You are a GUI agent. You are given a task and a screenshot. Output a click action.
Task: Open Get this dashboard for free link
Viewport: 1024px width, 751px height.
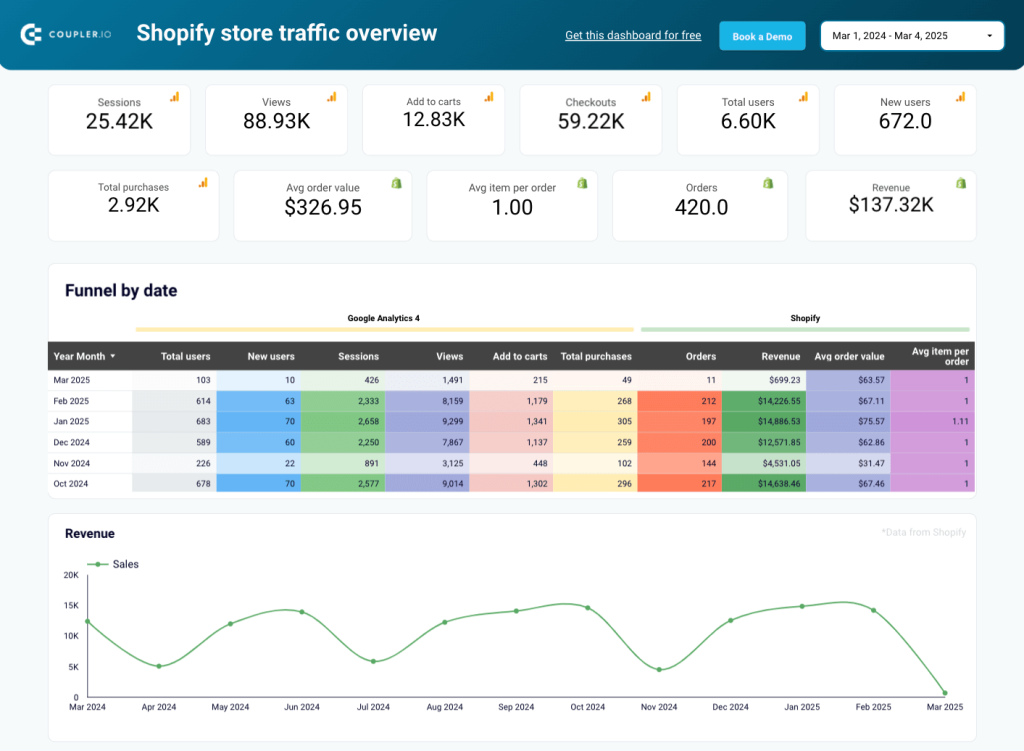[x=633, y=35]
